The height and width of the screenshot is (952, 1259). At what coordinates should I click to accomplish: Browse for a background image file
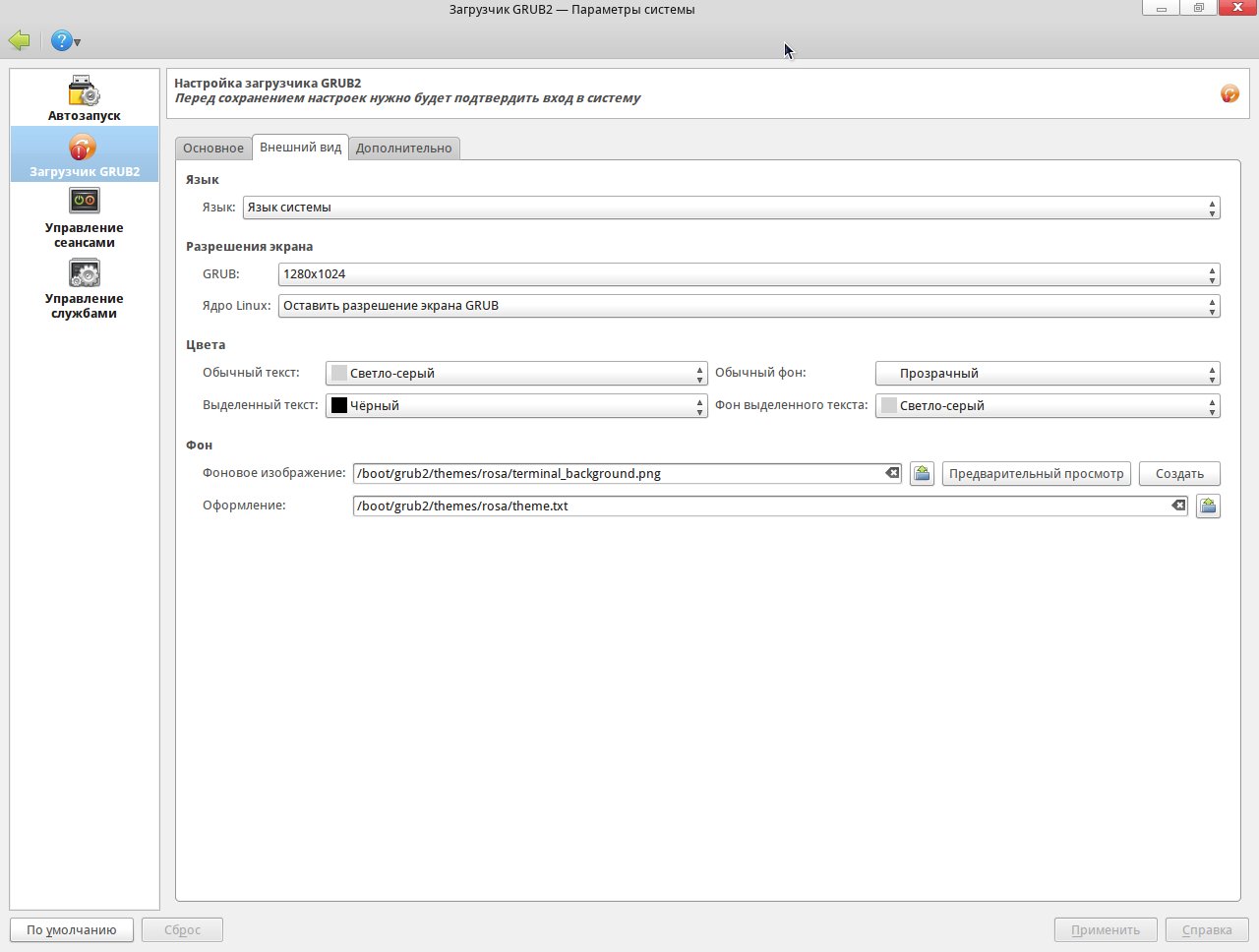[x=922, y=474]
